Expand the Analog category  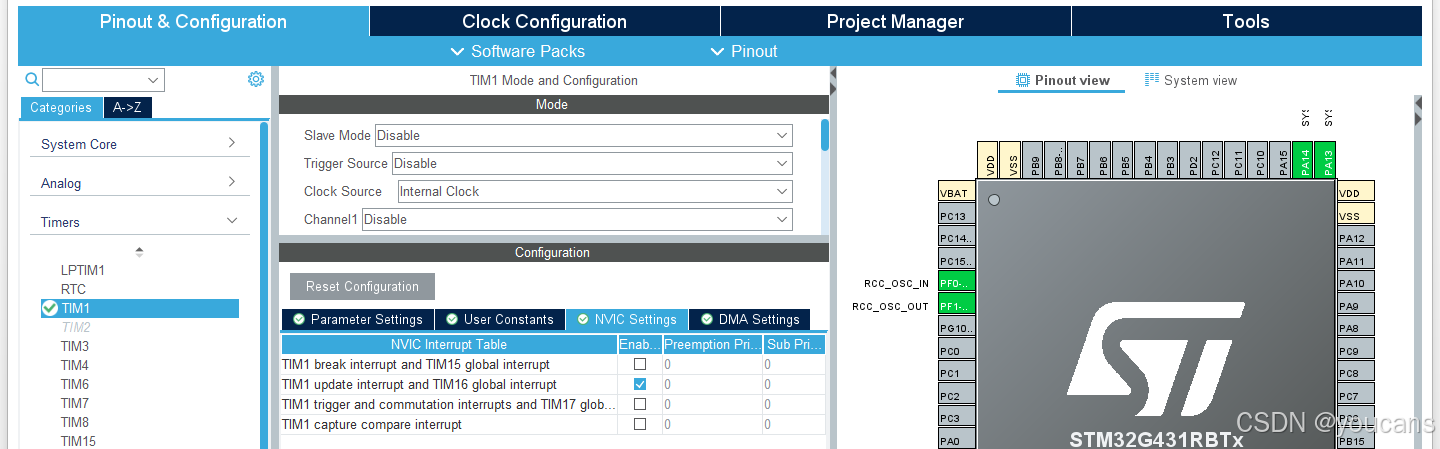point(139,183)
